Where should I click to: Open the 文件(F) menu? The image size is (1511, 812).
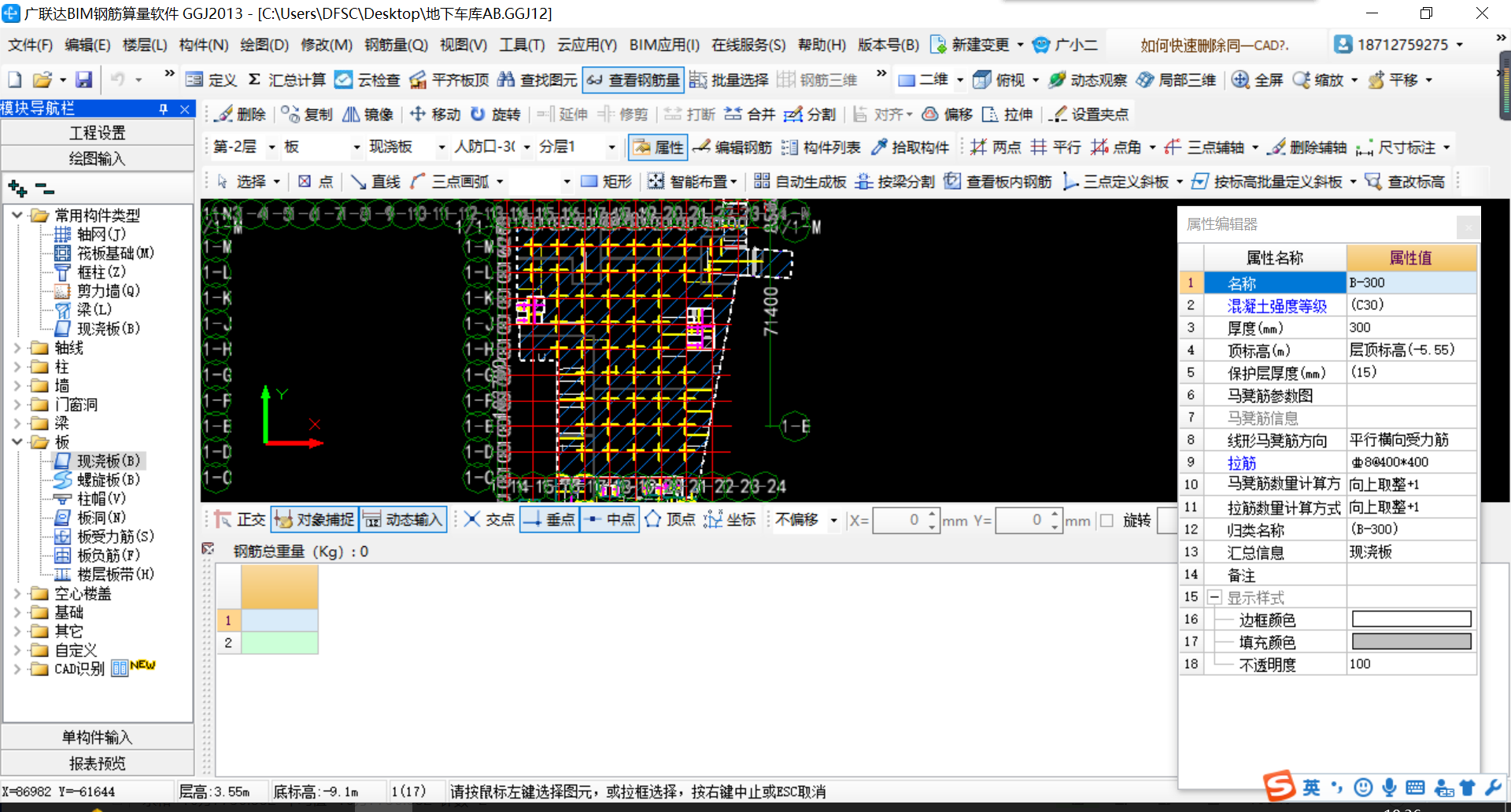[x=30, y=45]
